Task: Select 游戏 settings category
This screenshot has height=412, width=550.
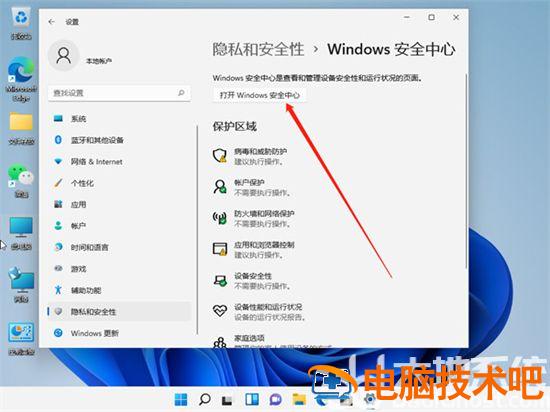Action: click(119, 269)
